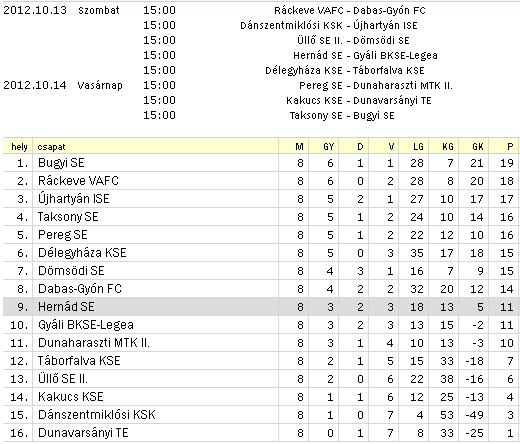Click the Taksony SE team entry
Screen dimensions: 520x444
[68, 217]
